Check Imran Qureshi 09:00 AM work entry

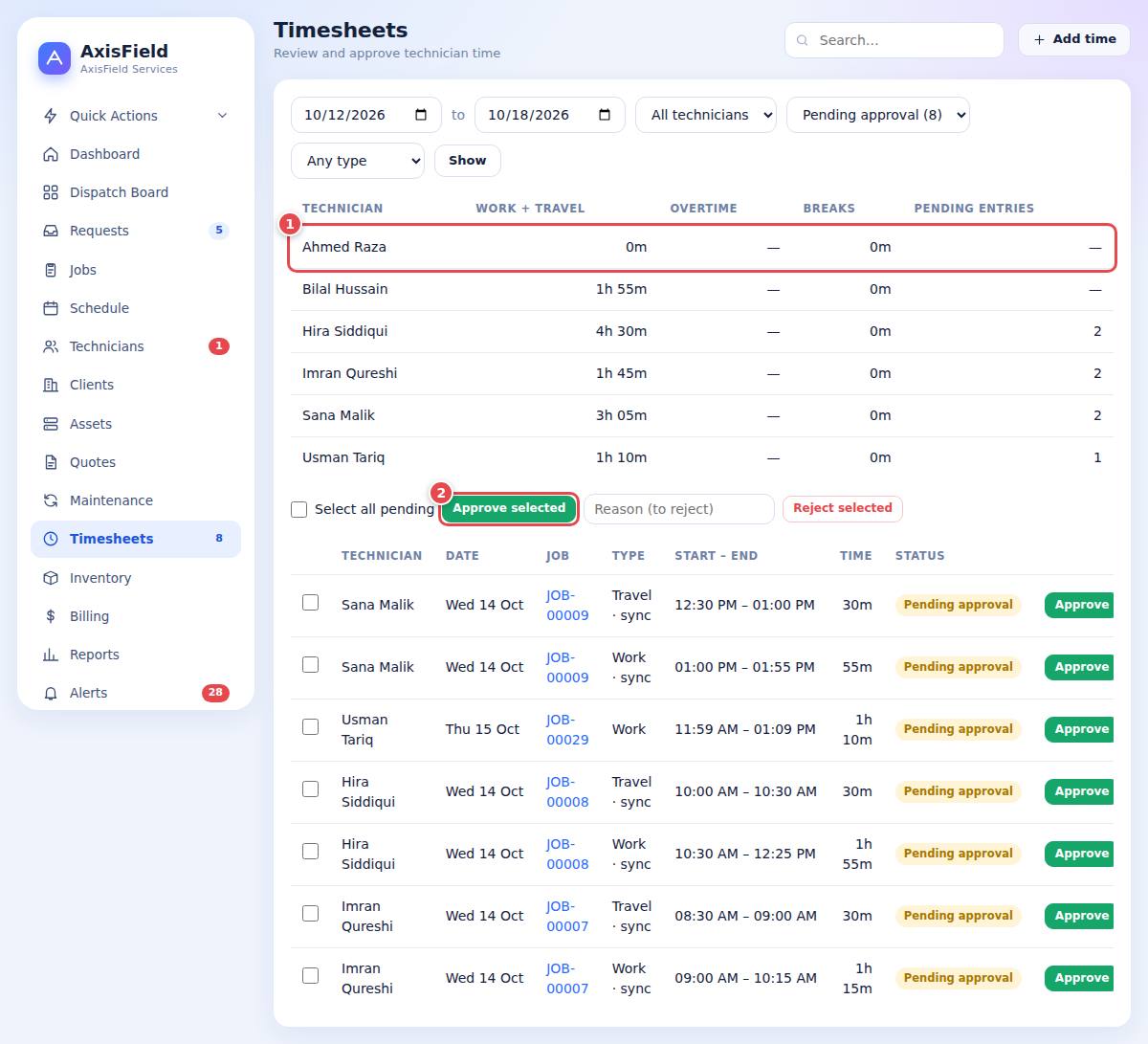tap(310, 976)
